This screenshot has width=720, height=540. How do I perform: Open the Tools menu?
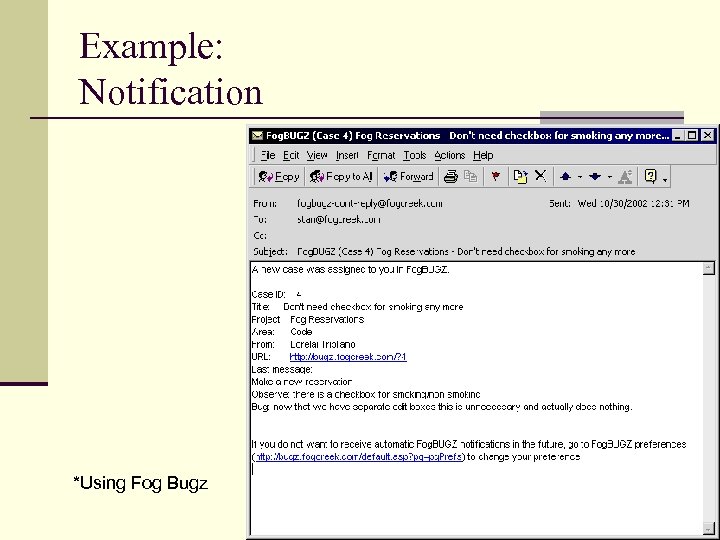tap(415, 155)
